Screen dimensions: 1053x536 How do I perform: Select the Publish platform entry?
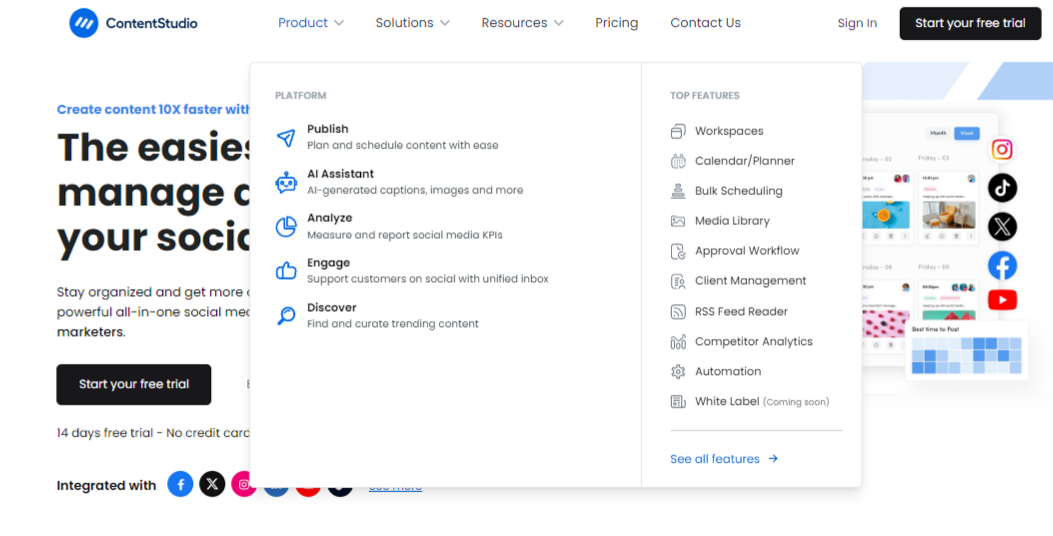[x=387, y=137]
